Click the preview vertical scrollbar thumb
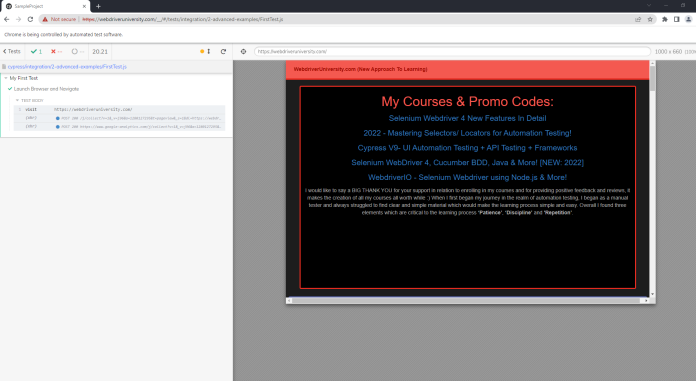 [x=653, y=79]
